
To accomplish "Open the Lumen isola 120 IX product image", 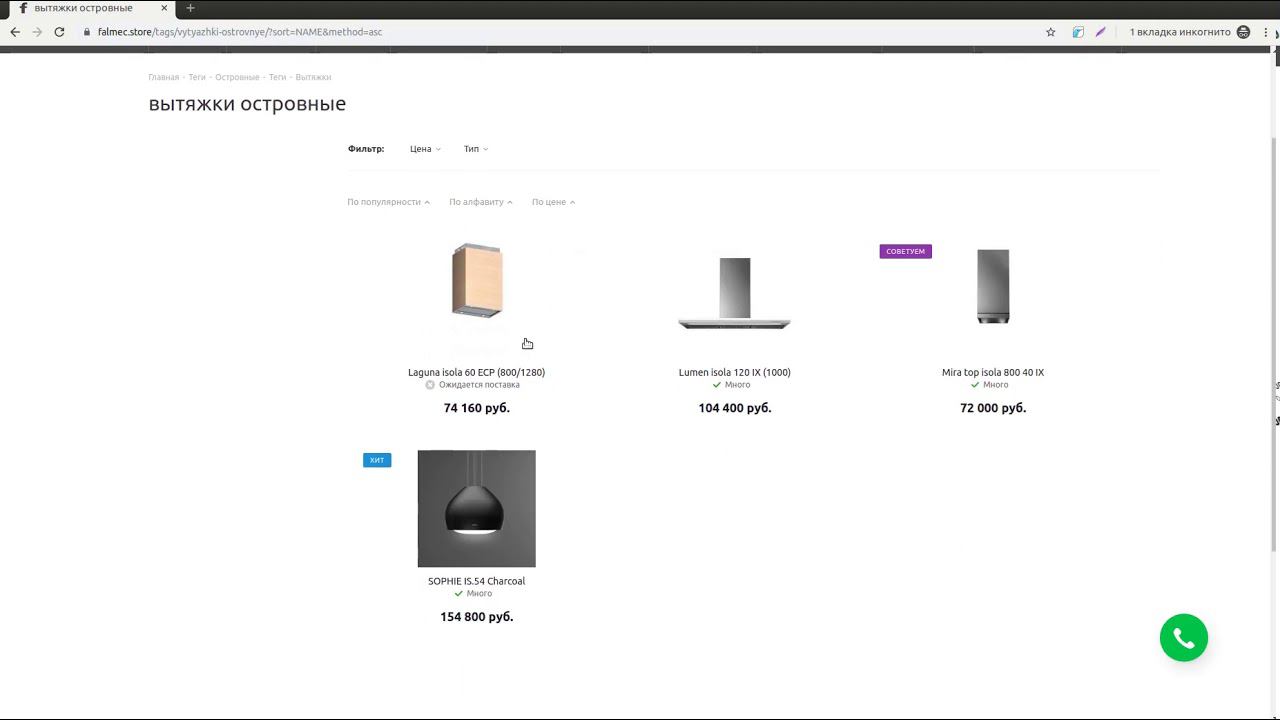I will click(x=735, y=293).
